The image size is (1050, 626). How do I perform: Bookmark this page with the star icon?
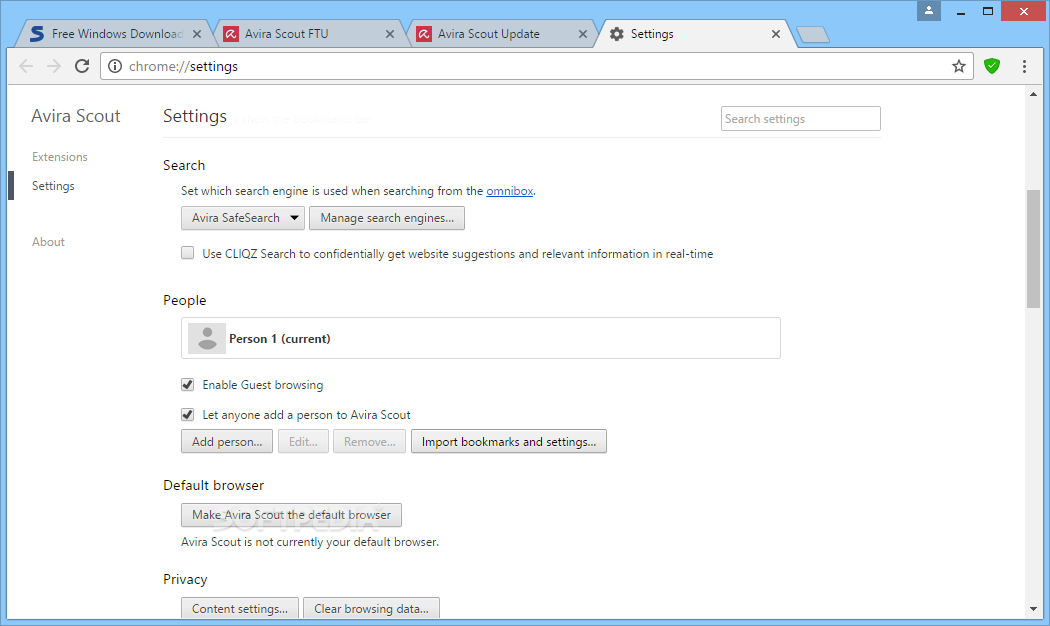959,66
